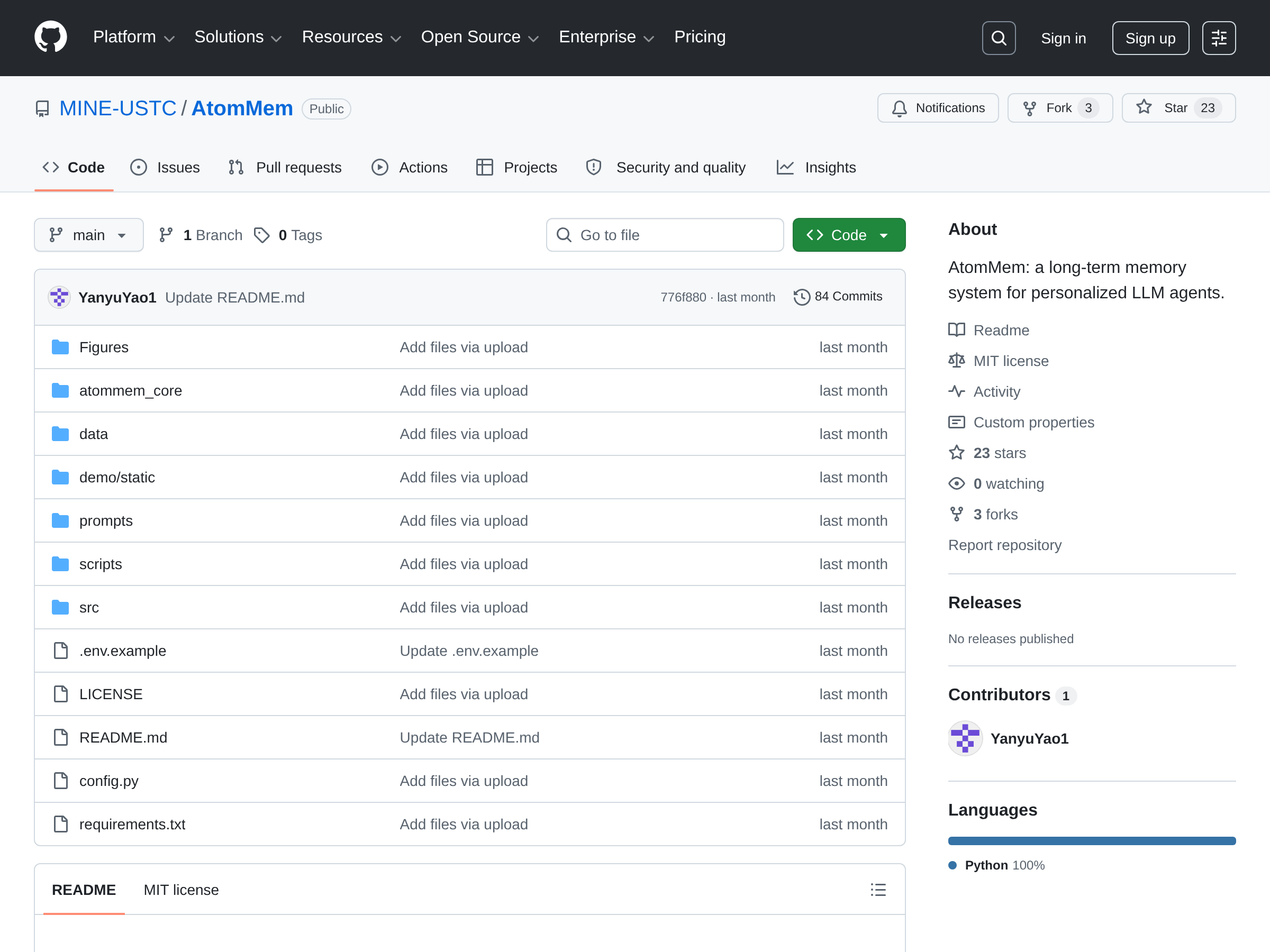Select the Code repository tab
Image resolution: width=1270 pixels, height=952 pixels.
[x=74, y=168]
